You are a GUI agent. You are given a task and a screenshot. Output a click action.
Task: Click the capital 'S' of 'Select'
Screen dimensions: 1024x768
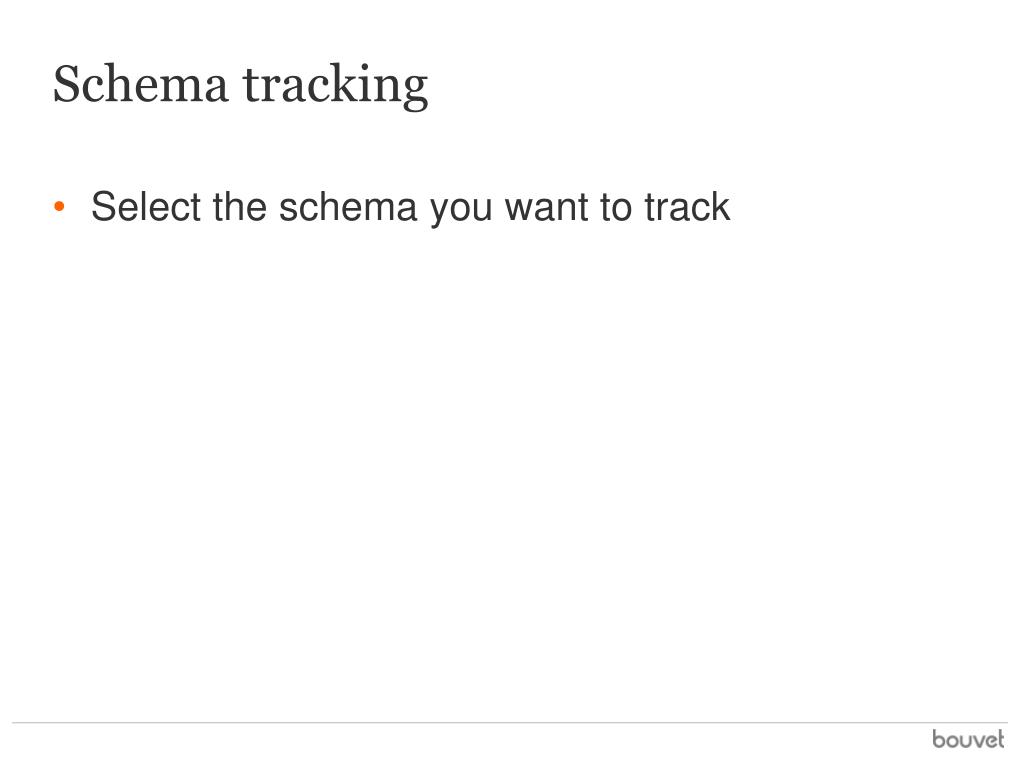[103, 206]
